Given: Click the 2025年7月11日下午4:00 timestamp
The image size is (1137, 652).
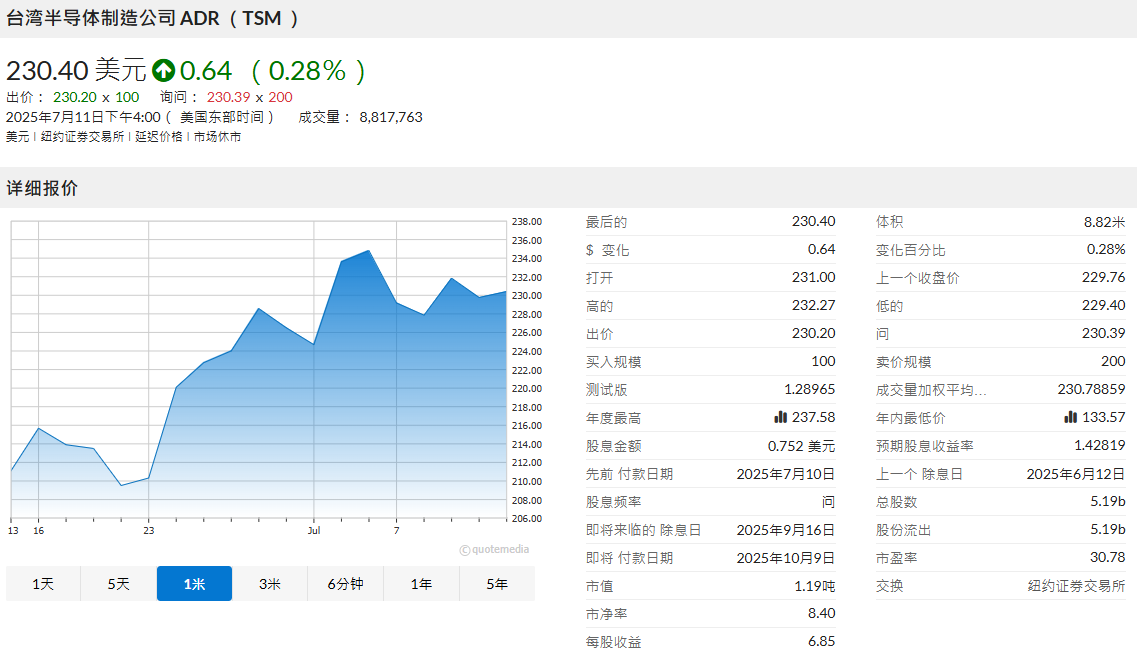Looking at the screenshot, I should 83,117.
